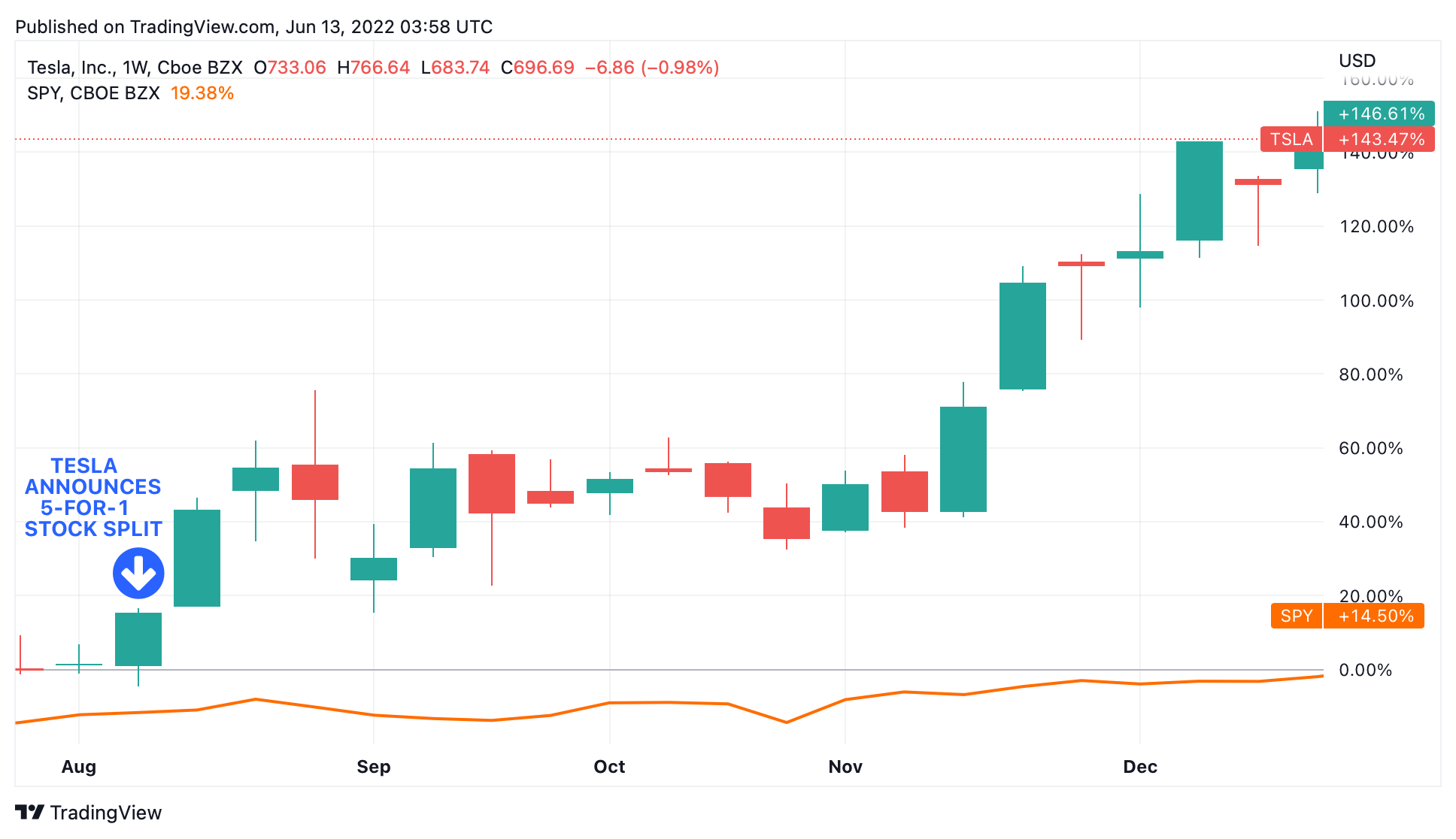Screen dimensions: 1456x839
Task: Select the Oct label on time axis
Action: click(609, 767)
